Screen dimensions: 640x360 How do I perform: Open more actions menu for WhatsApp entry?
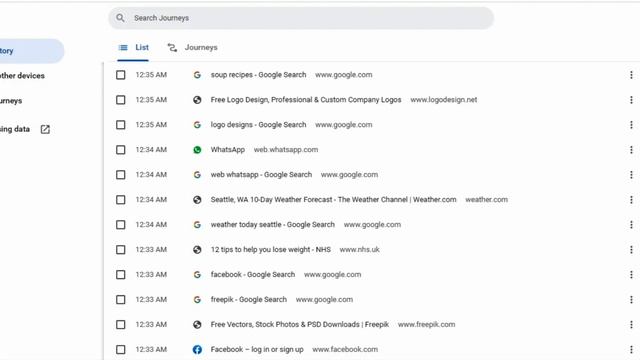point(631,150)
